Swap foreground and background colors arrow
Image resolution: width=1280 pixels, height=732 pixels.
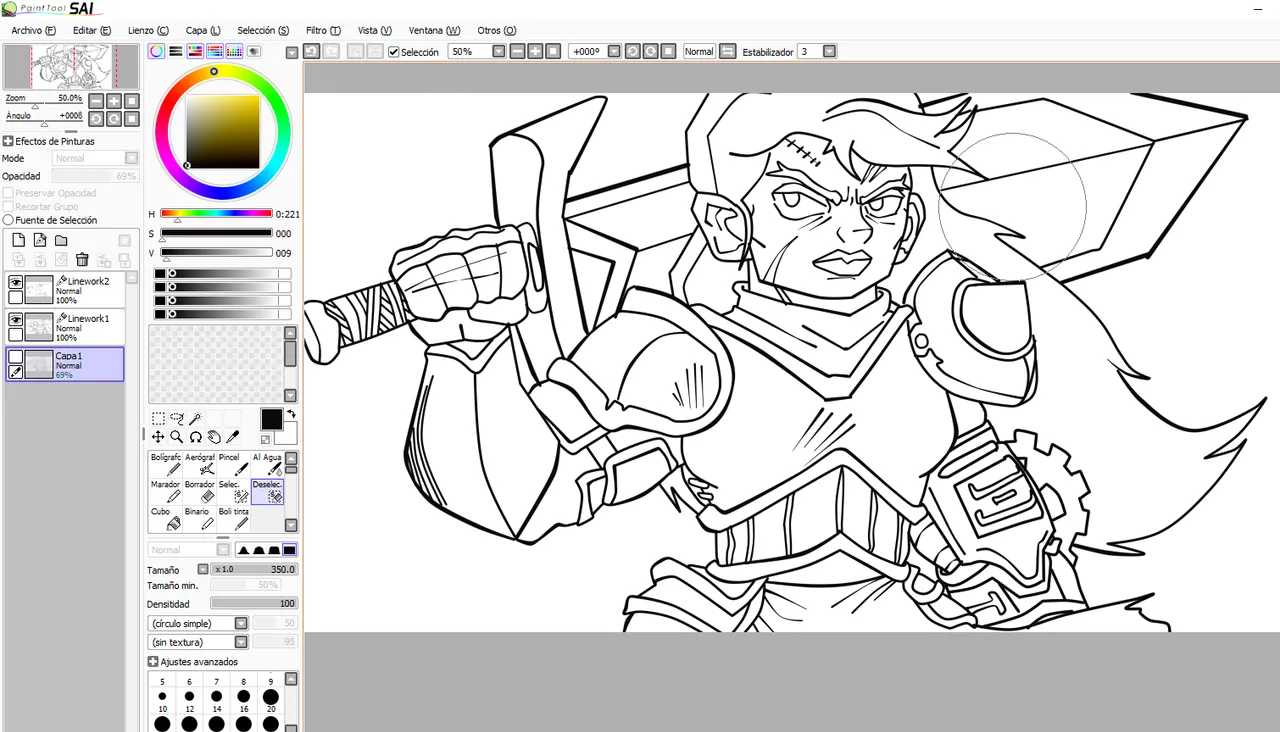[291, 414]
